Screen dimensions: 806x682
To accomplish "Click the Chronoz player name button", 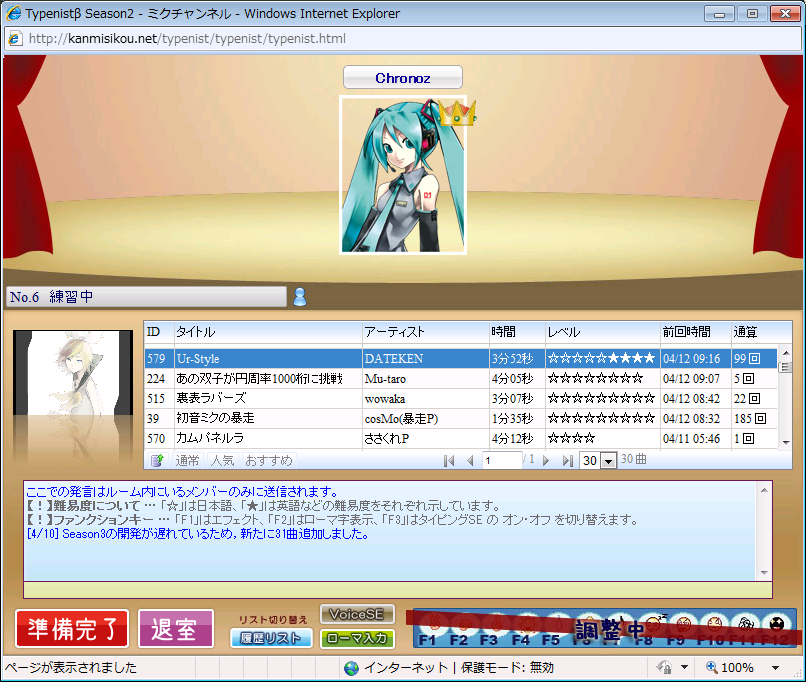I will [x=403, y=78].
